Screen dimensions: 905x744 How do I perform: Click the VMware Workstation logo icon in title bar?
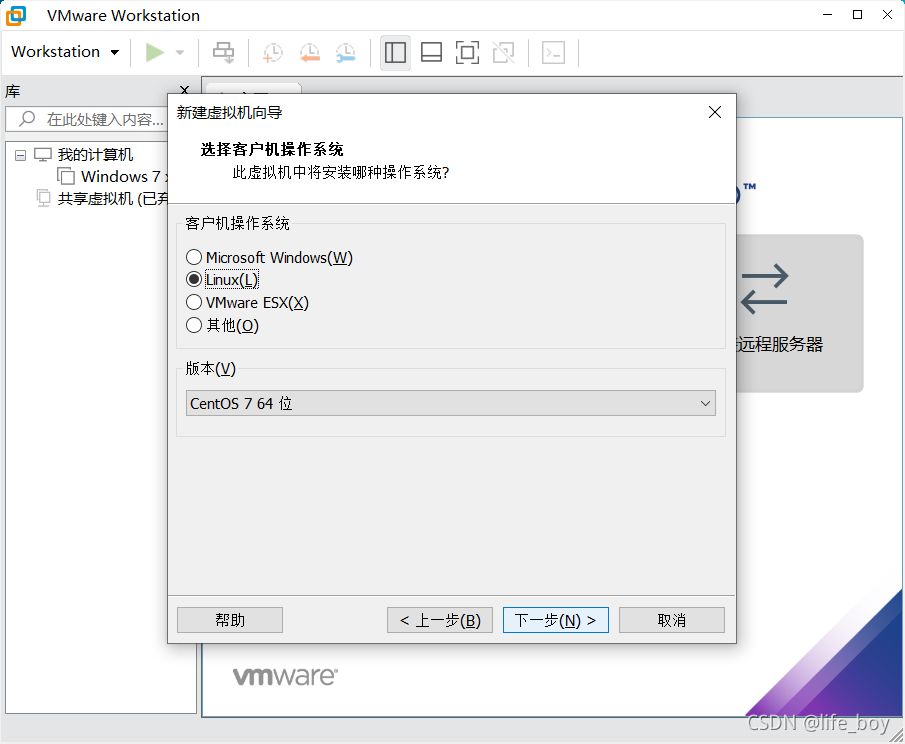click(x=16, y=16)
